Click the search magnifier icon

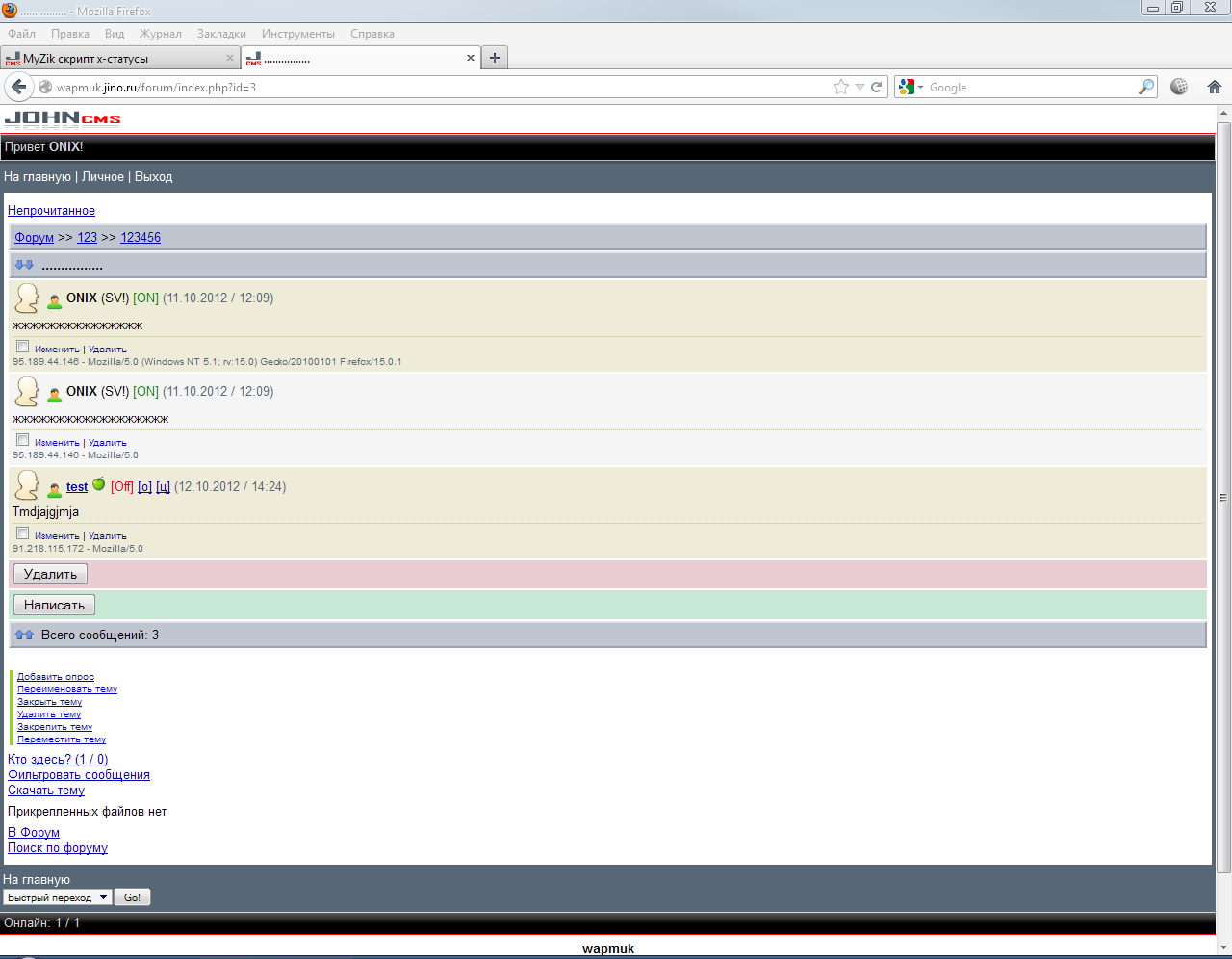[1145, 87]
